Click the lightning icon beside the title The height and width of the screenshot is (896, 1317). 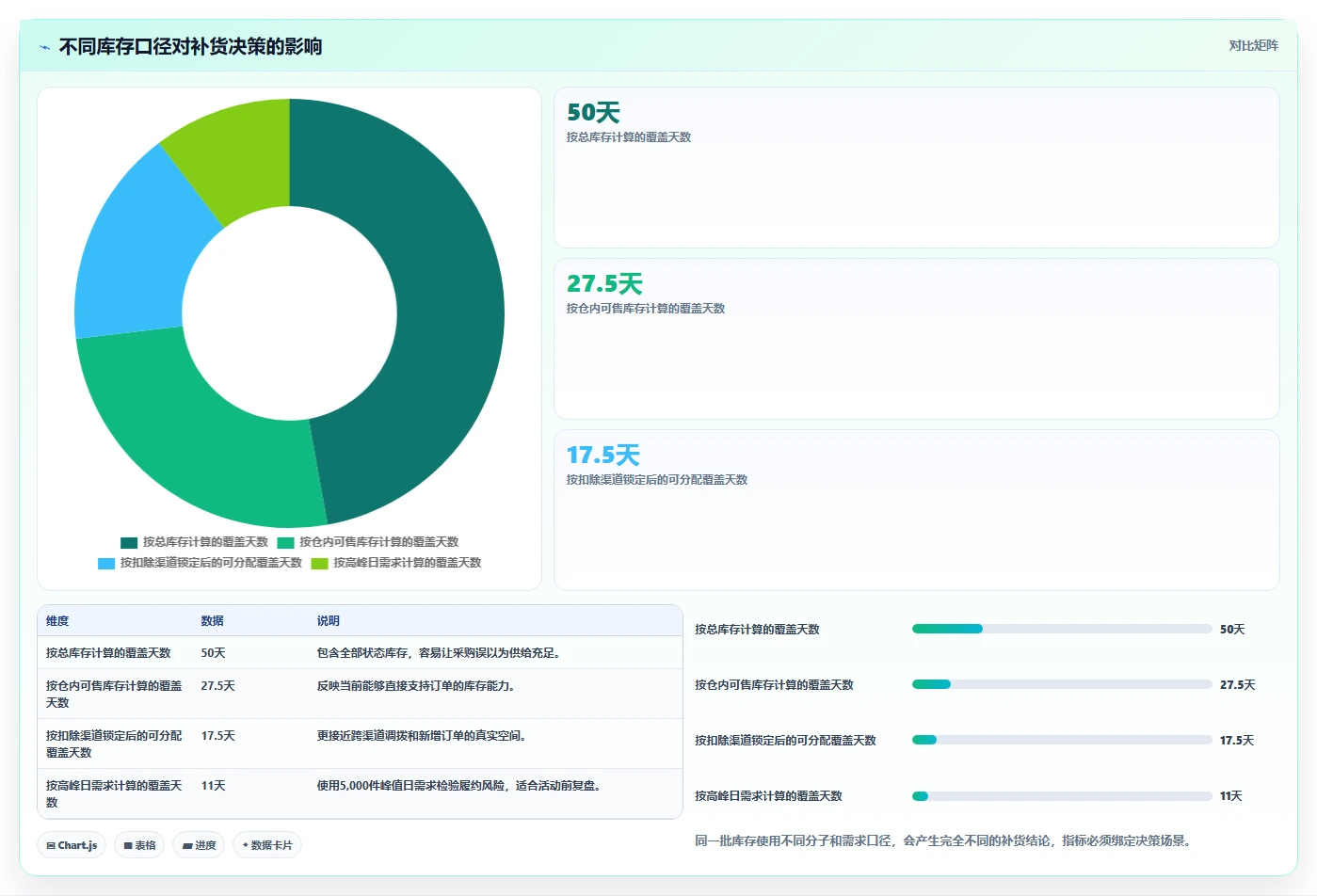coord(44,47)
